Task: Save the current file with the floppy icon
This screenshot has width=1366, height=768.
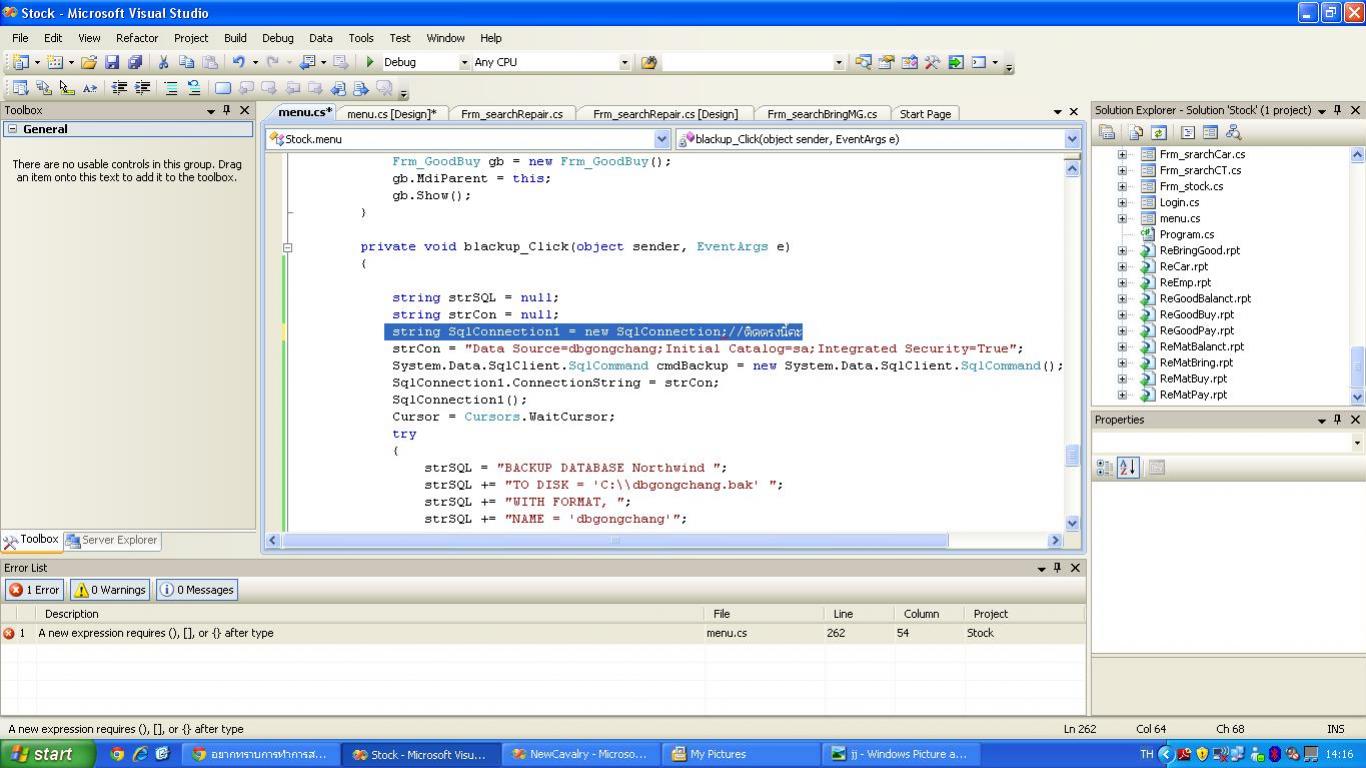Action: click(x=112, y=62)
